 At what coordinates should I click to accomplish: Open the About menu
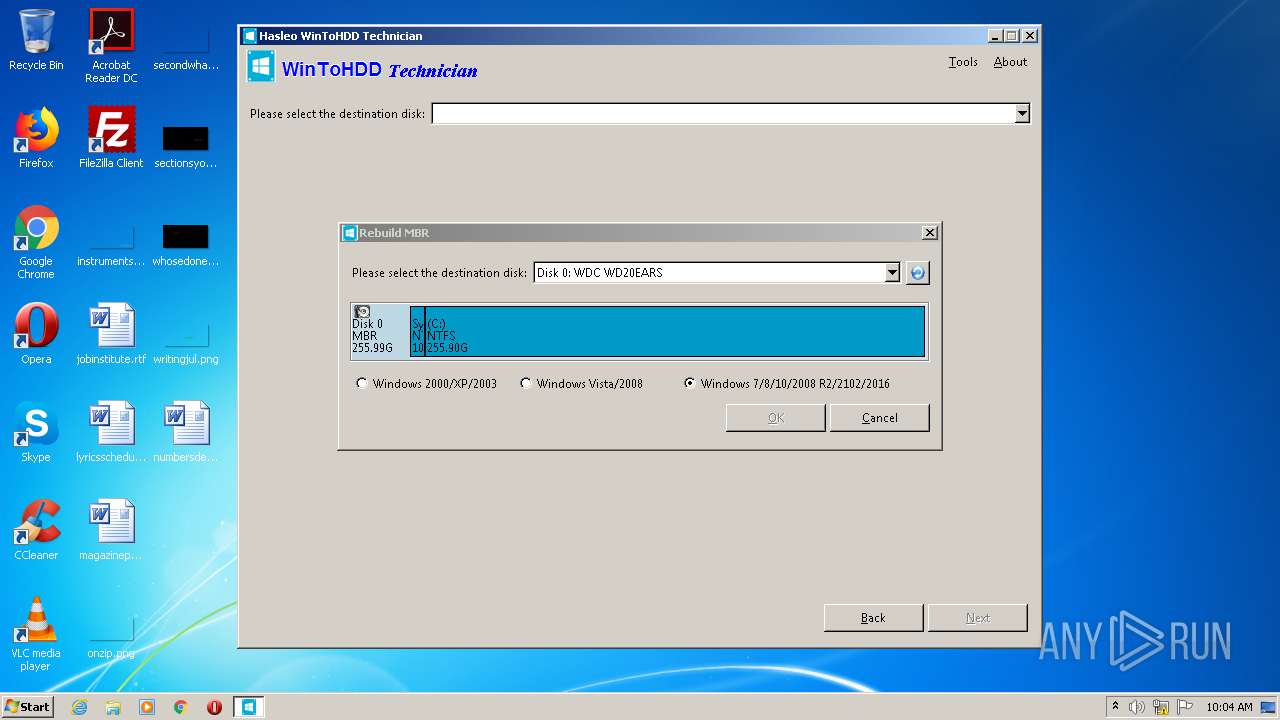1010,62
